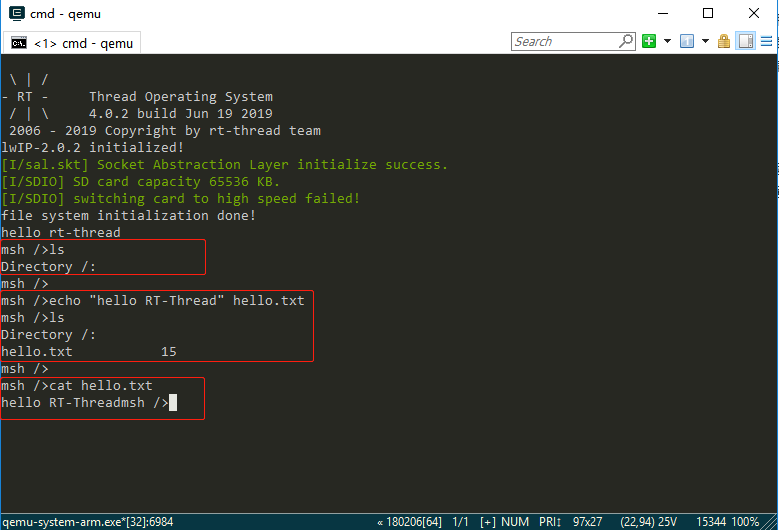
Task: Open the new console dropdown arrow
Action: [666, 41]
